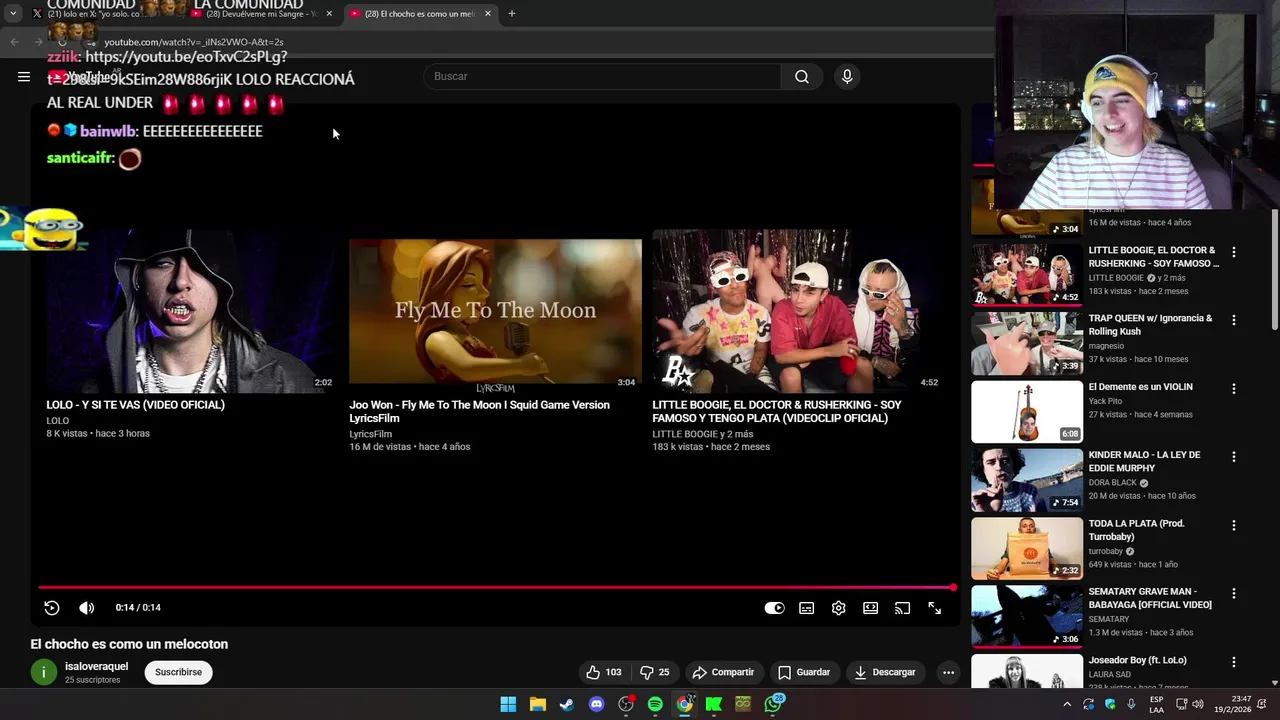Open the isaloveraquel channel avatar
Screen dimensions: 1280x720
coord(44,672)
